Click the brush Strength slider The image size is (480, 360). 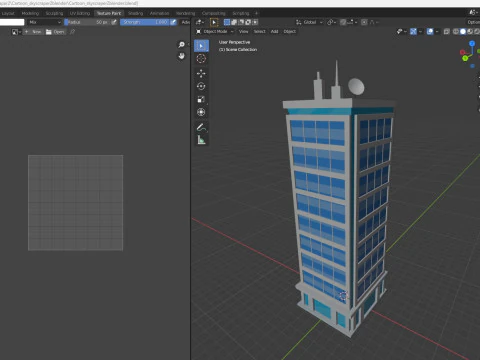(145, 22)
